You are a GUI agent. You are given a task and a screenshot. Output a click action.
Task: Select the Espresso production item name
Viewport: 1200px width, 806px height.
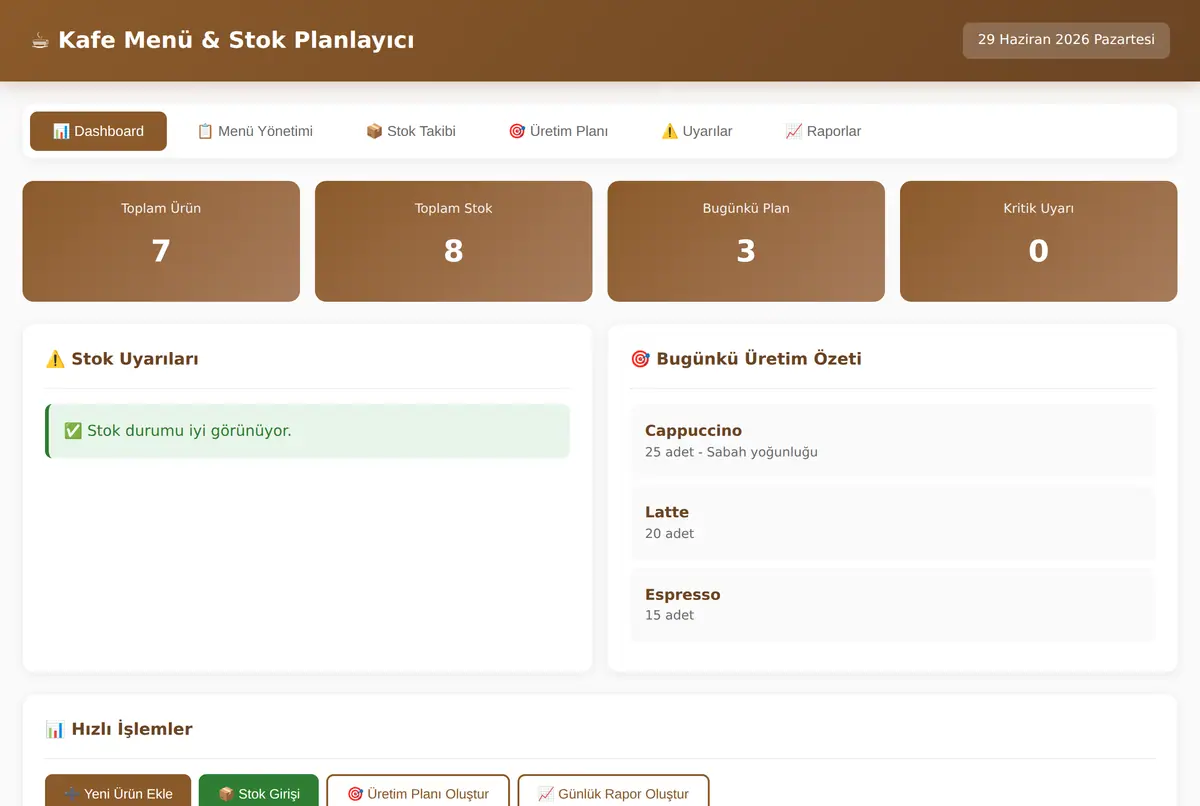682,594
